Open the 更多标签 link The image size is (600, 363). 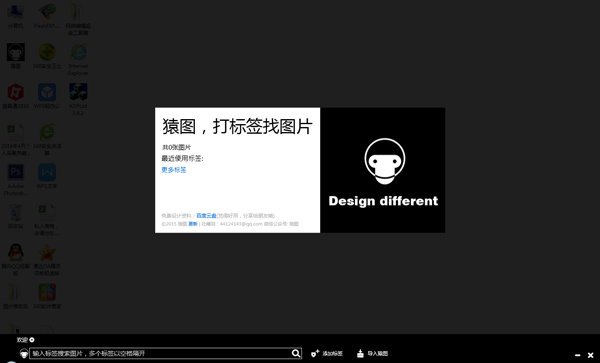[x=174, y=170]
